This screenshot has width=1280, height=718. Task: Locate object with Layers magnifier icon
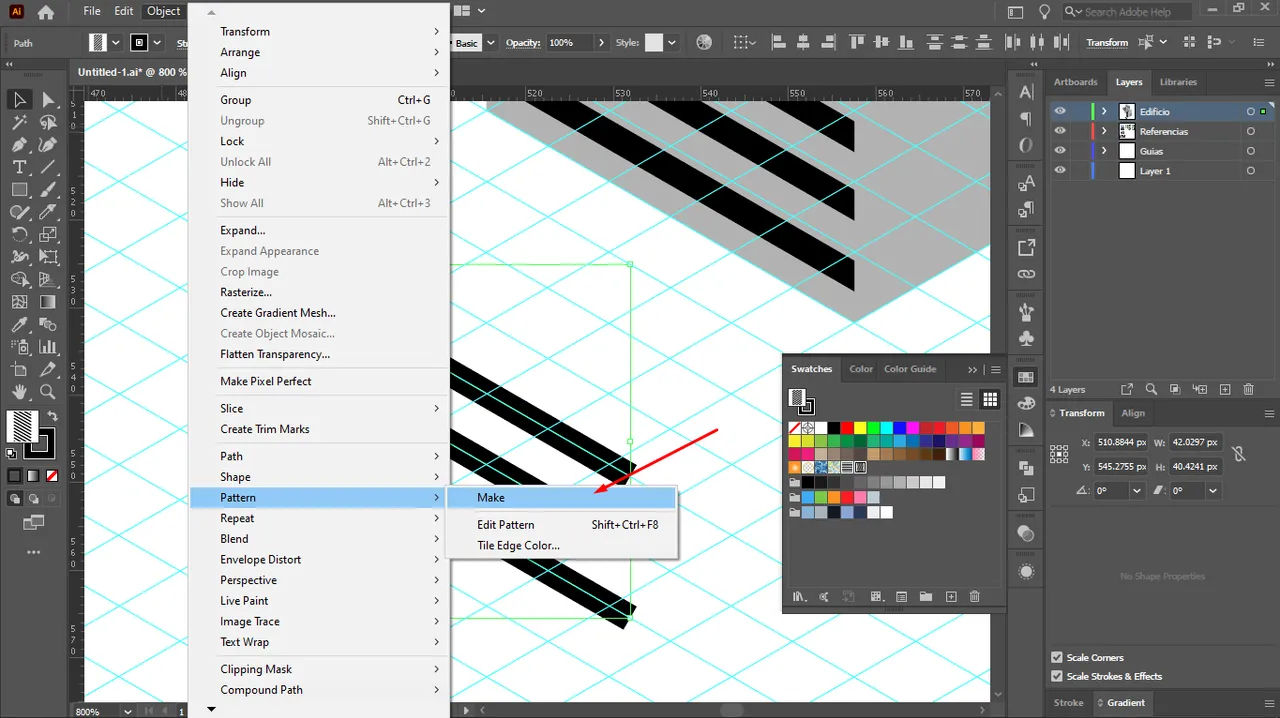pos(1151,389)
